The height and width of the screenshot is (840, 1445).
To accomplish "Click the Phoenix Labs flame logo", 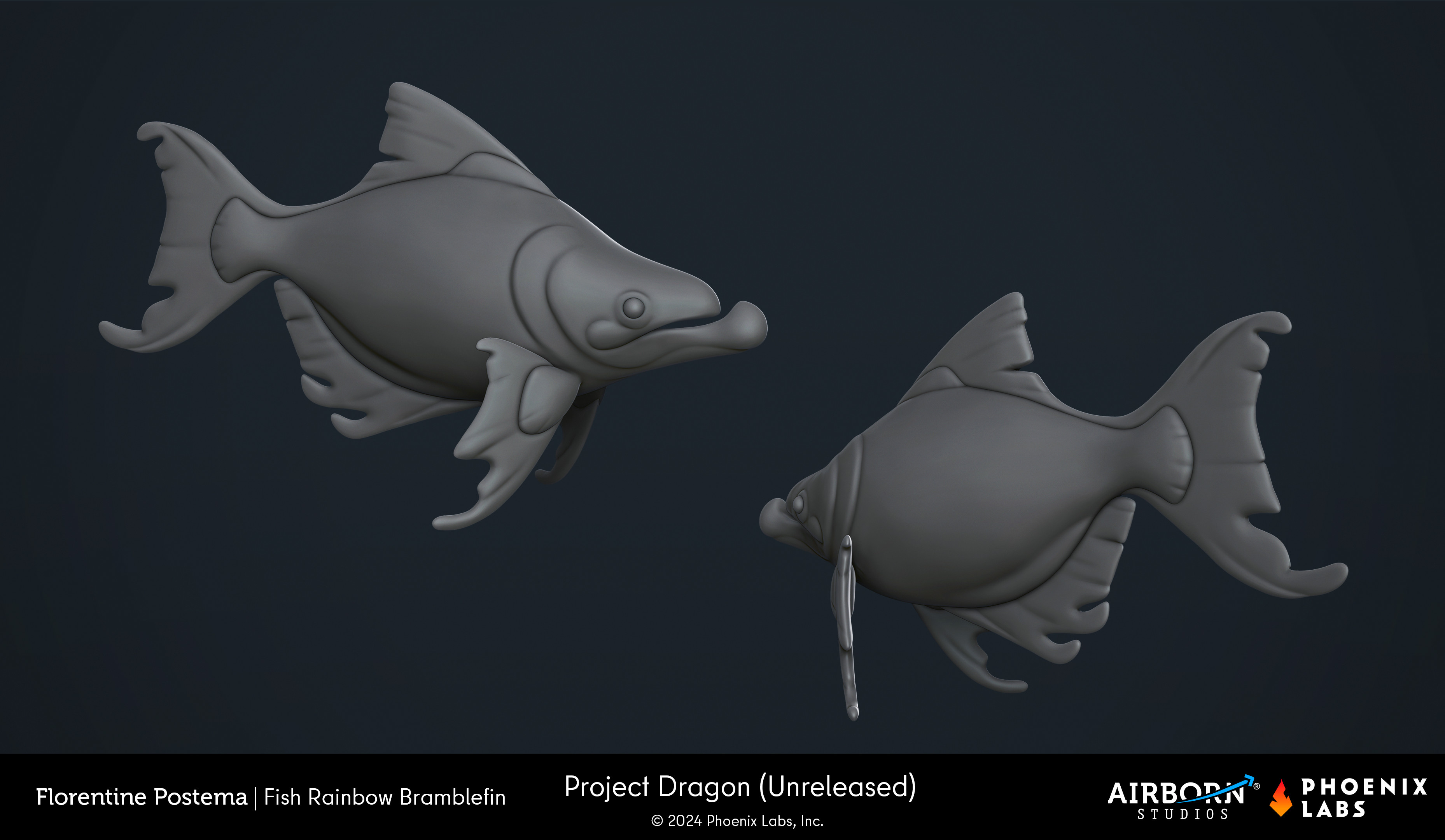I will coord(1281,798).
